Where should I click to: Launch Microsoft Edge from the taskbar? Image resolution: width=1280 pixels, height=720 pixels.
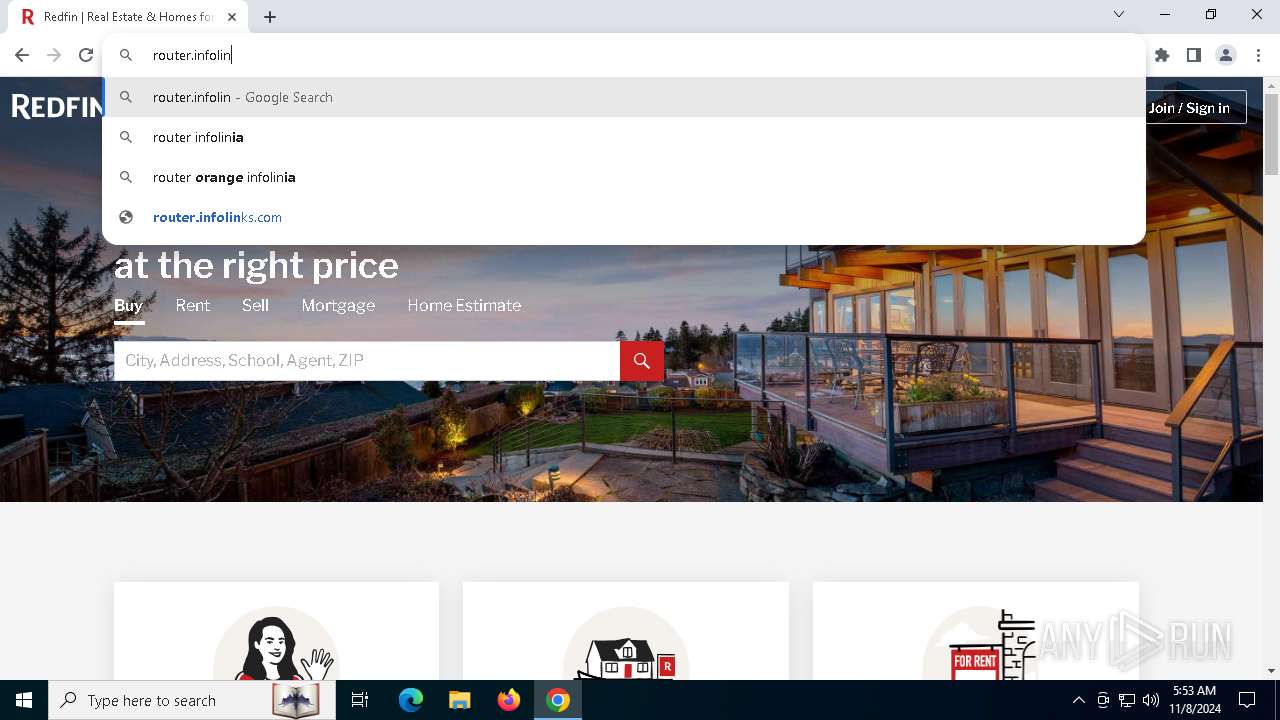click(x=411, y=700)
